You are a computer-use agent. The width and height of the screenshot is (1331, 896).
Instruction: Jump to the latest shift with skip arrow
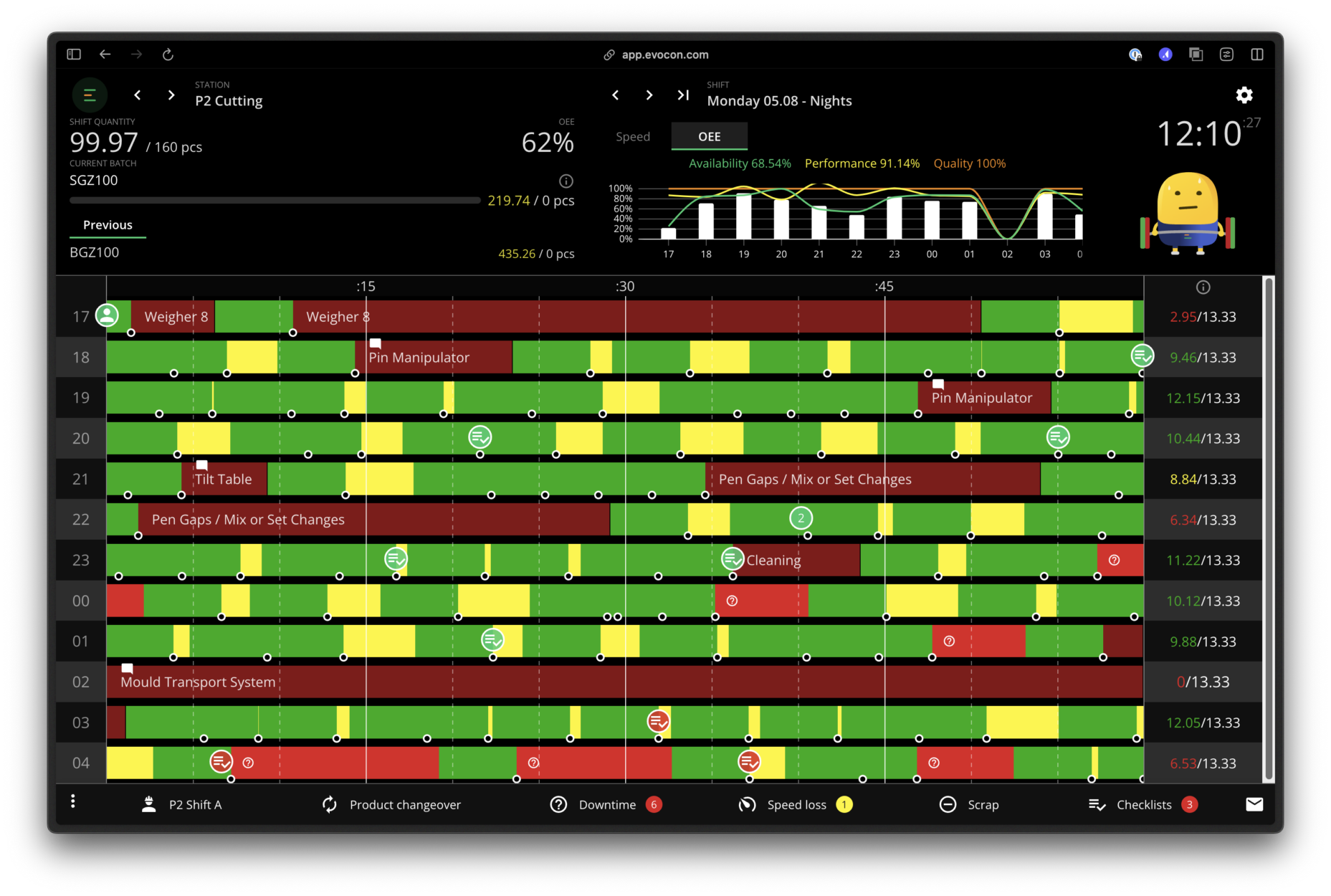682,94
